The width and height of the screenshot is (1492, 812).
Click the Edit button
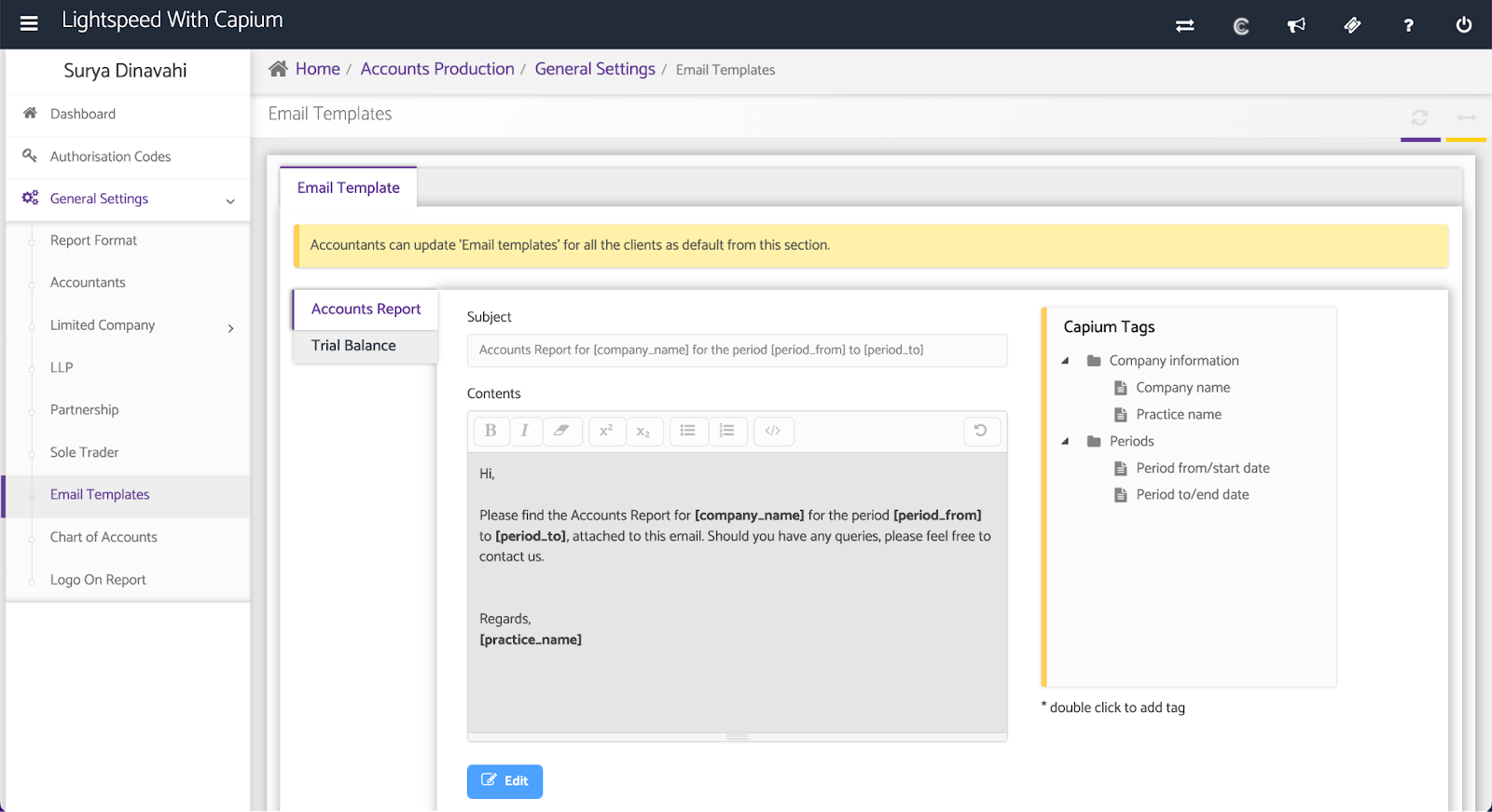tap(504, 781)
